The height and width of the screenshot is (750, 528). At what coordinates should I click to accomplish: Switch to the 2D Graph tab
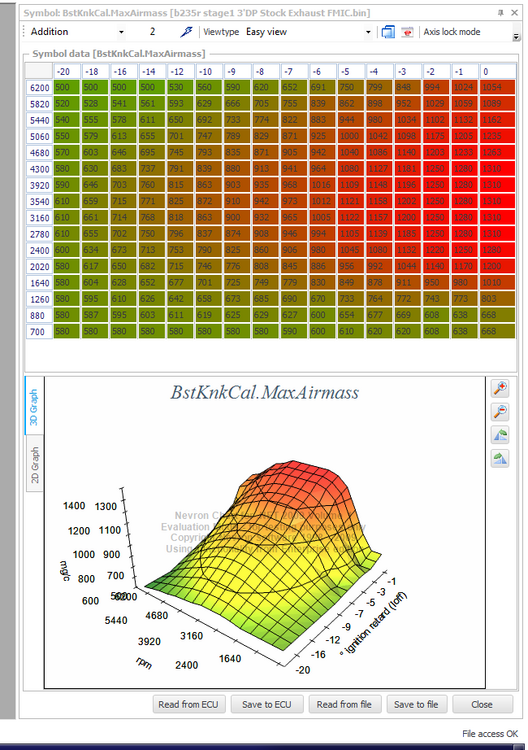34,464
